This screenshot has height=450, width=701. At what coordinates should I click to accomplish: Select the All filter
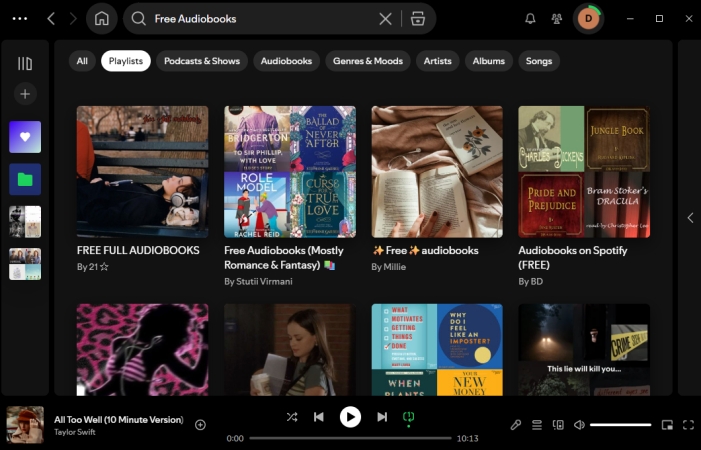82,61
